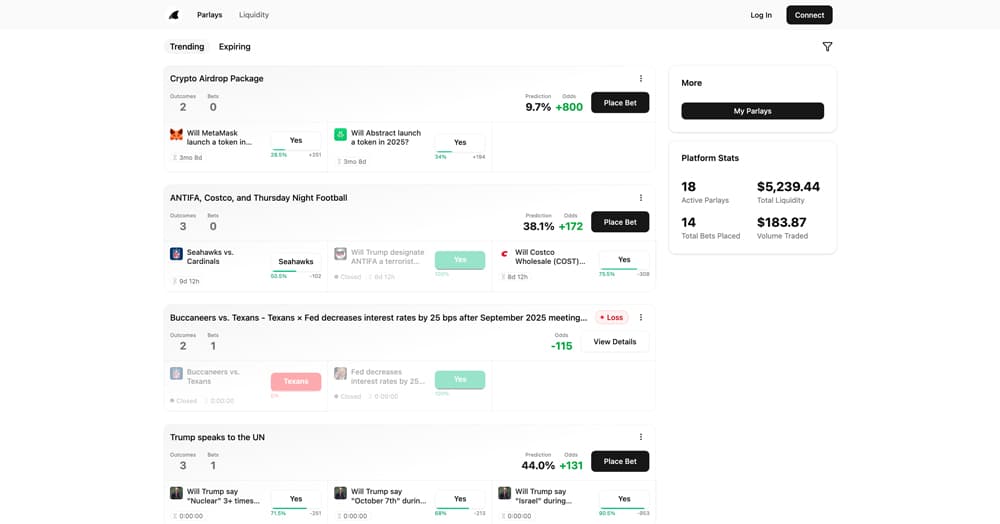Click the Buccaneers vs. Texans NFL icon
The image size is (1000, 524).
176,374
